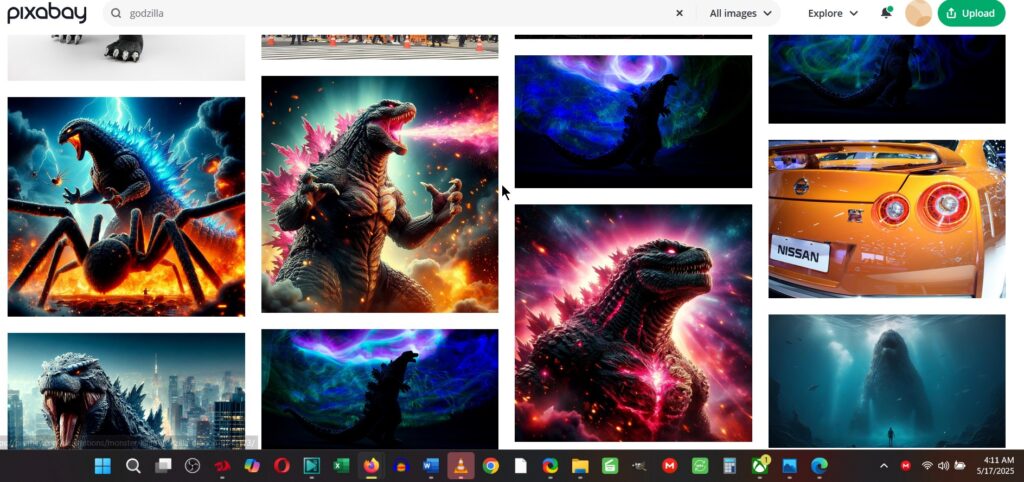Open Microsoft Edge at taskbar end

(x=820, y=466)
